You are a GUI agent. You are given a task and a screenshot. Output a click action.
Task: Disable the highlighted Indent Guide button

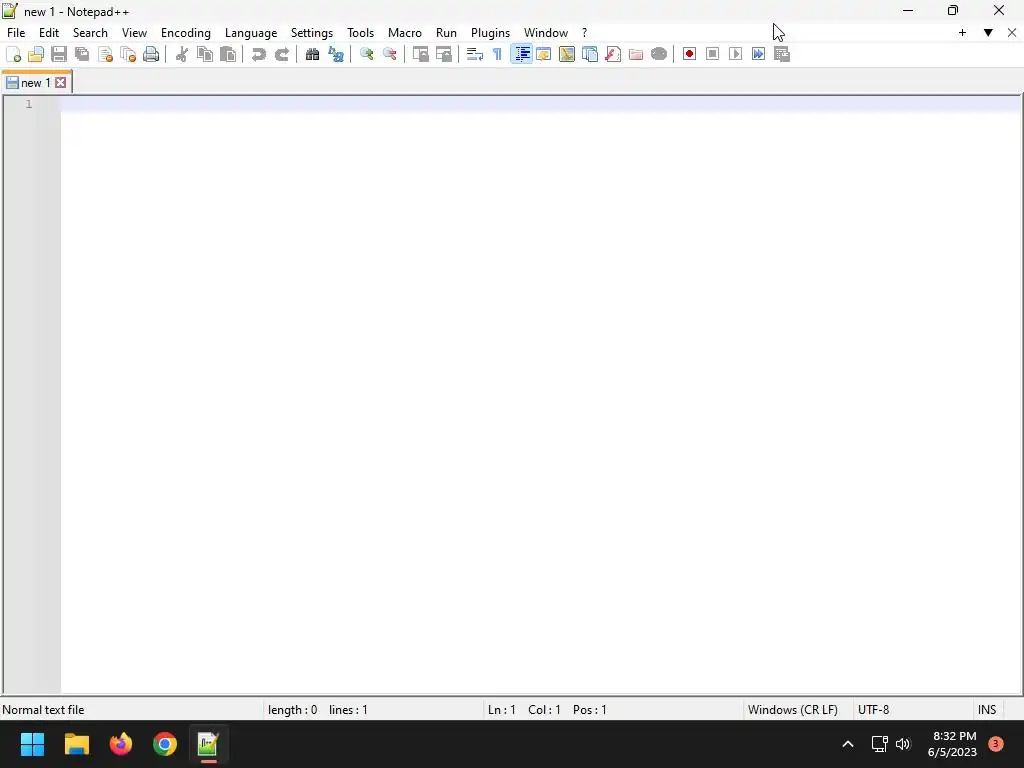[521, 54]
